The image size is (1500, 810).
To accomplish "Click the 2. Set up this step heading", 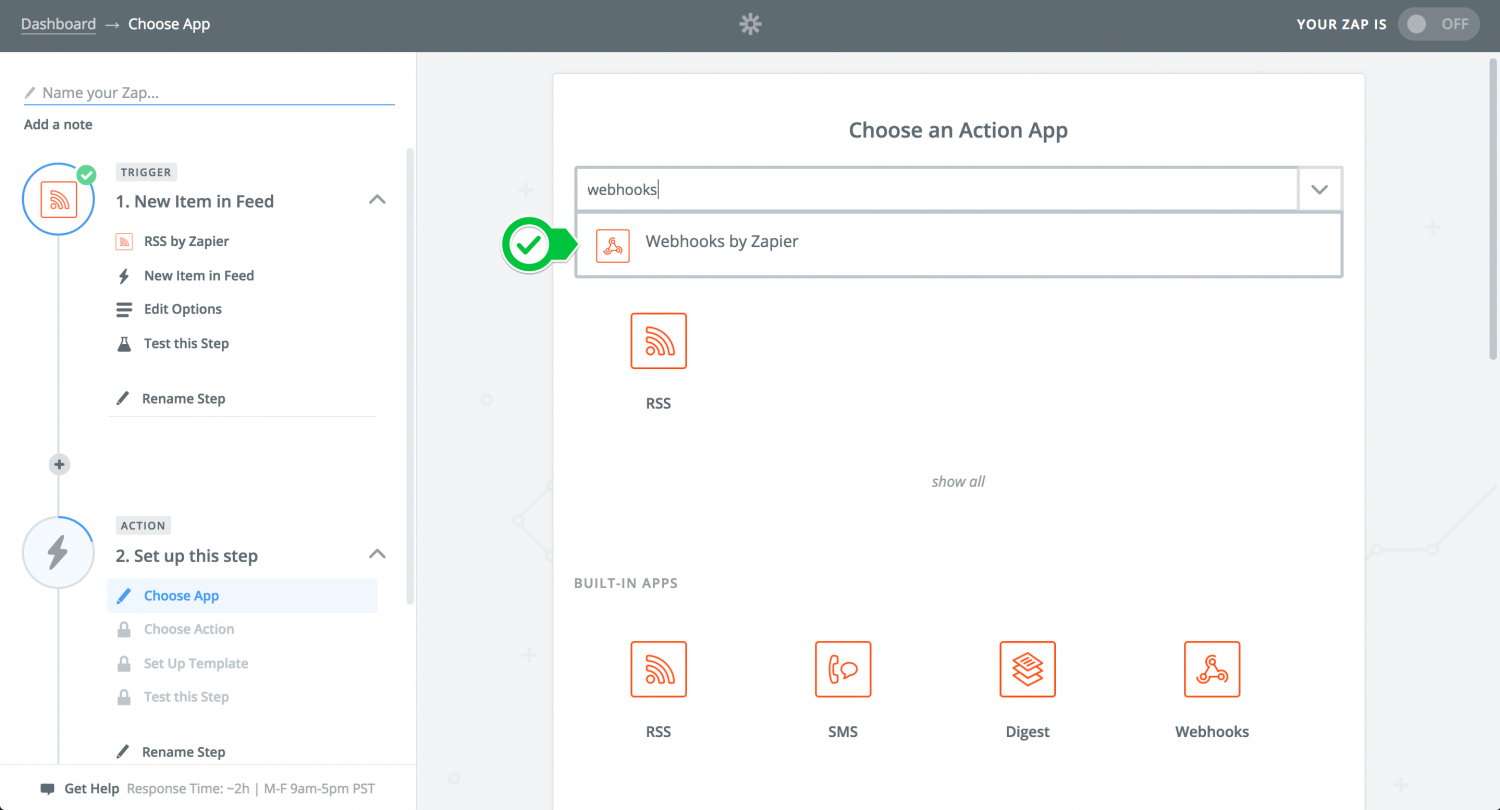I will pos(186,556).
